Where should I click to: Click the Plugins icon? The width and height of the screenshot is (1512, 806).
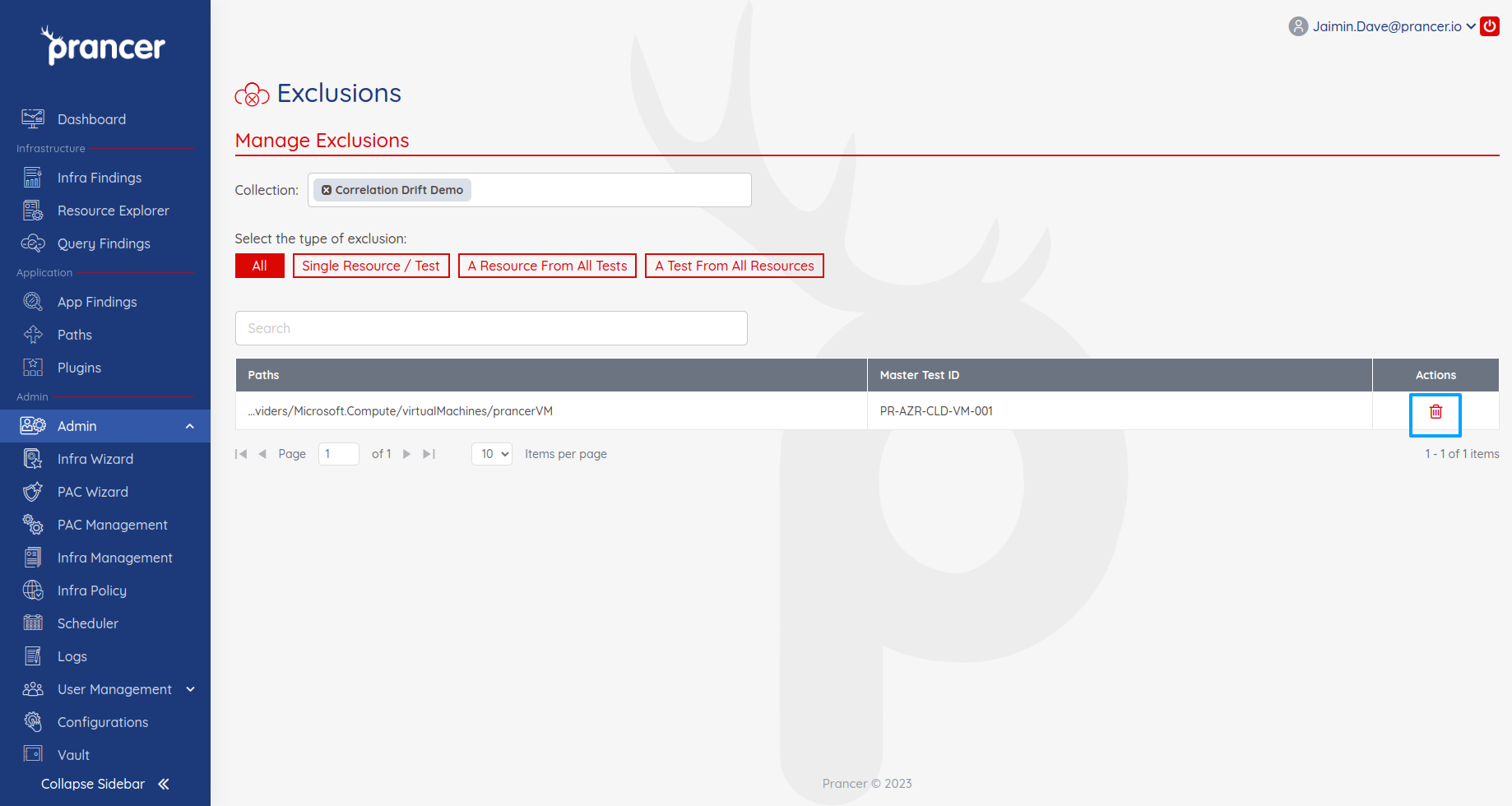point(33,368)
